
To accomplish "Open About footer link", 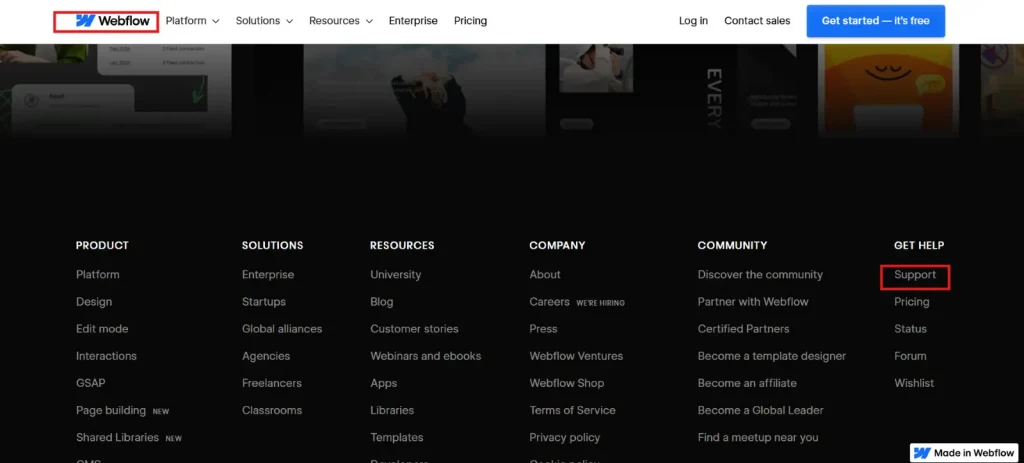I will click(x=545, y=274).
